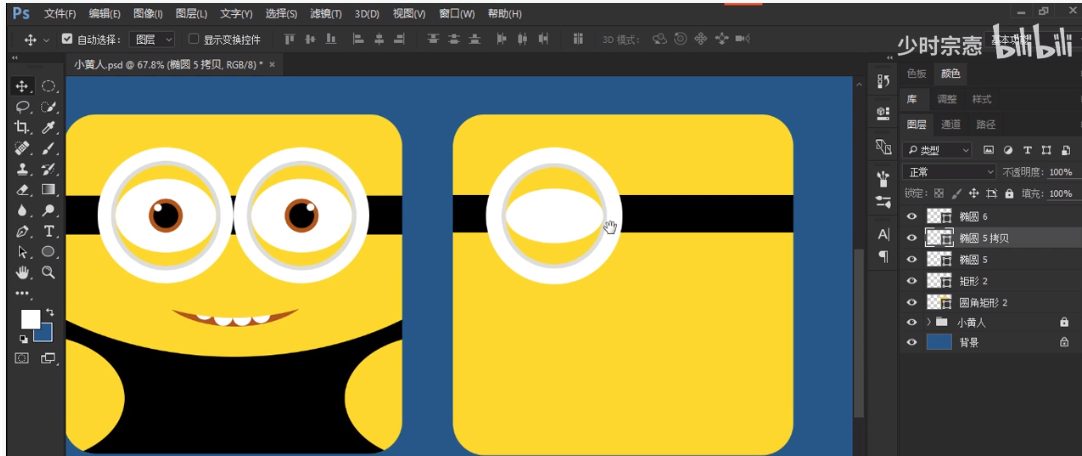This screenshot has height=456, width=1082.
Task: Select the Pen tool
Action: [22, 231]
